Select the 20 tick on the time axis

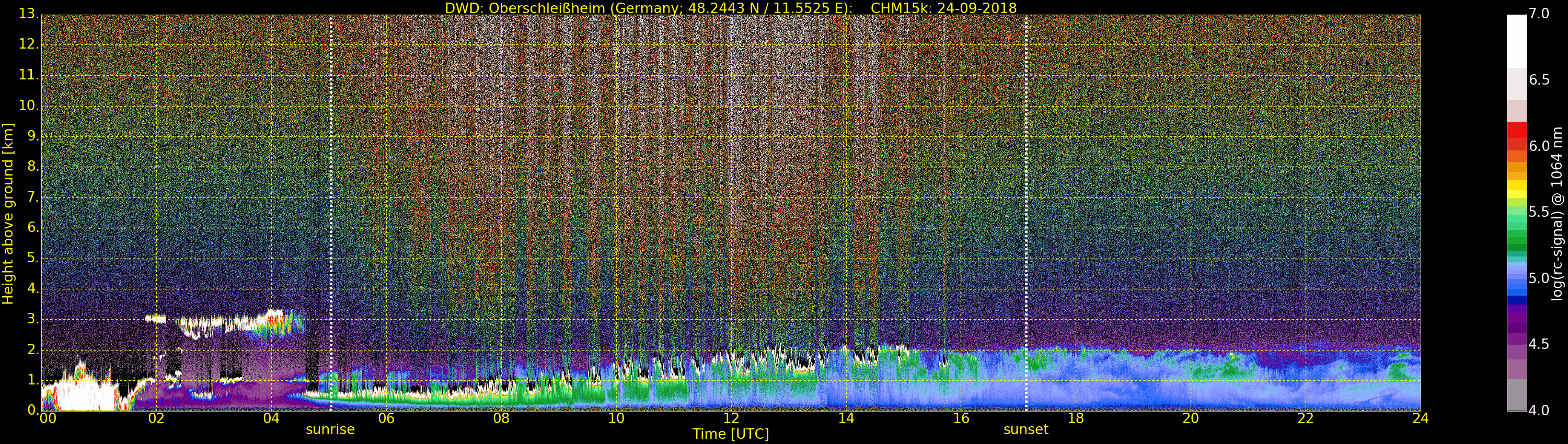(1191, 418)
